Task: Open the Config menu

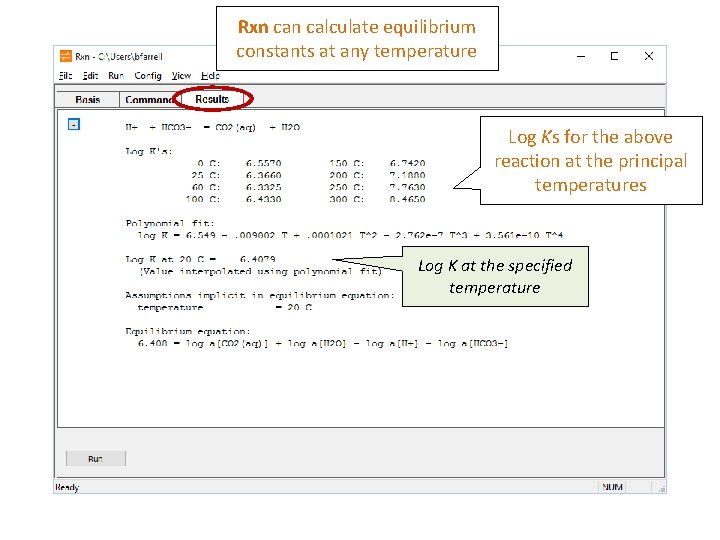Action: click(148, 76)
